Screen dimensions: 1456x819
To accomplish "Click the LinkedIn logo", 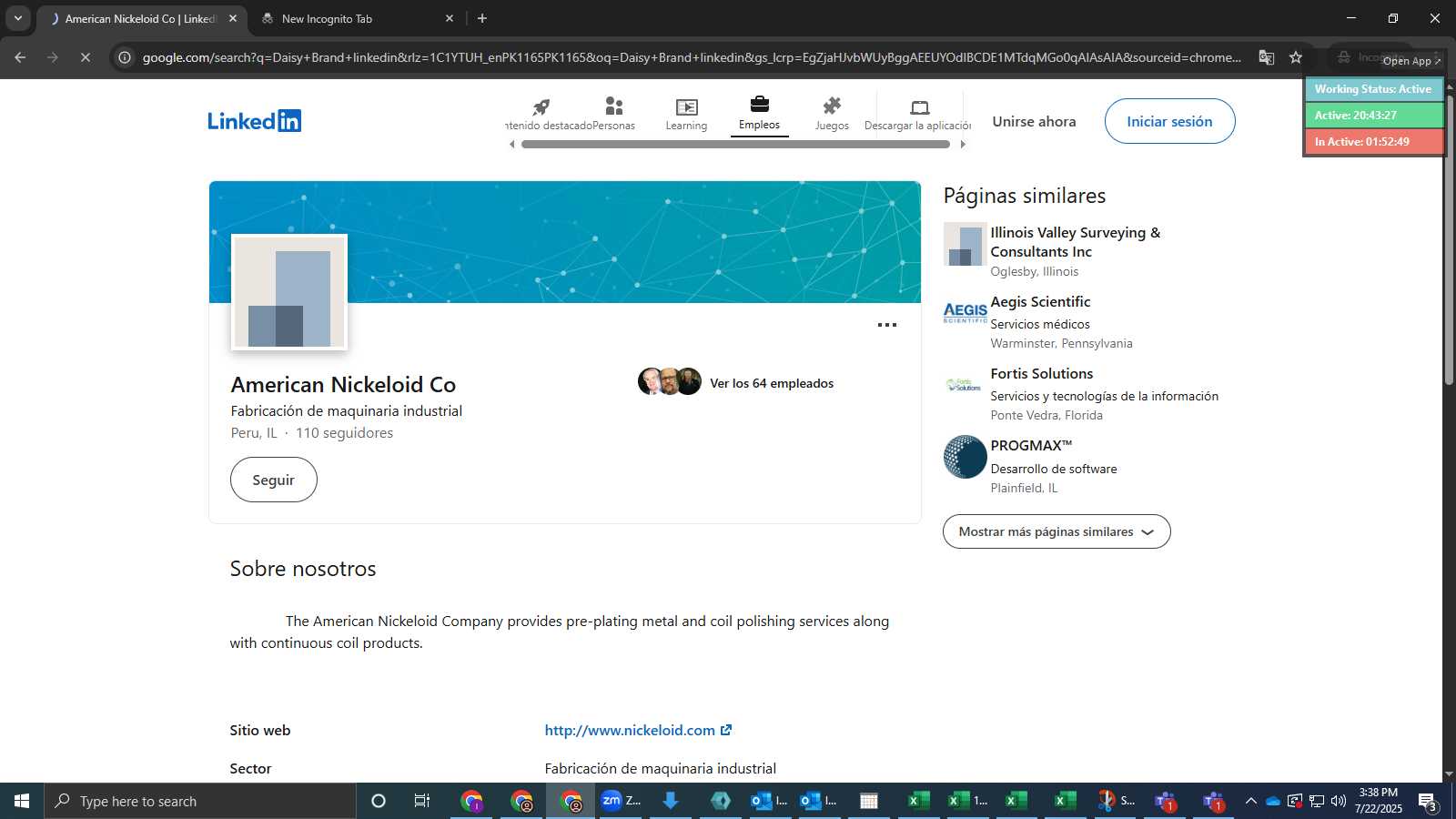I will [254, 121].
